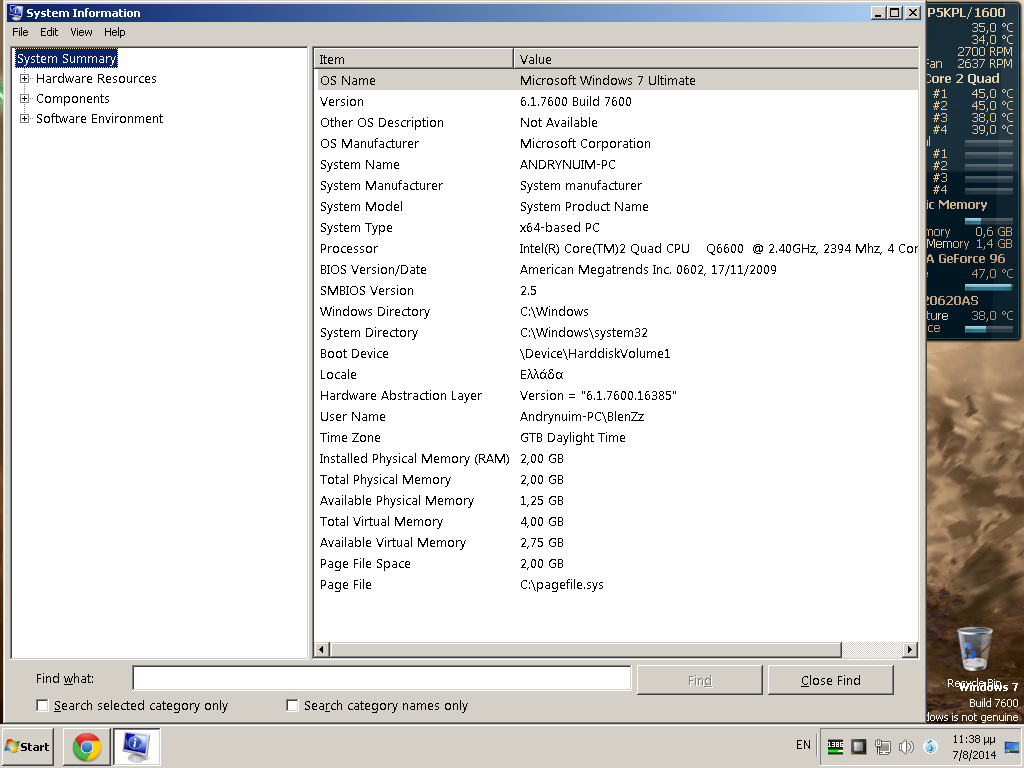
Task: Open the Edit menu
Action: pyautogui.click(x=49, y=32)
